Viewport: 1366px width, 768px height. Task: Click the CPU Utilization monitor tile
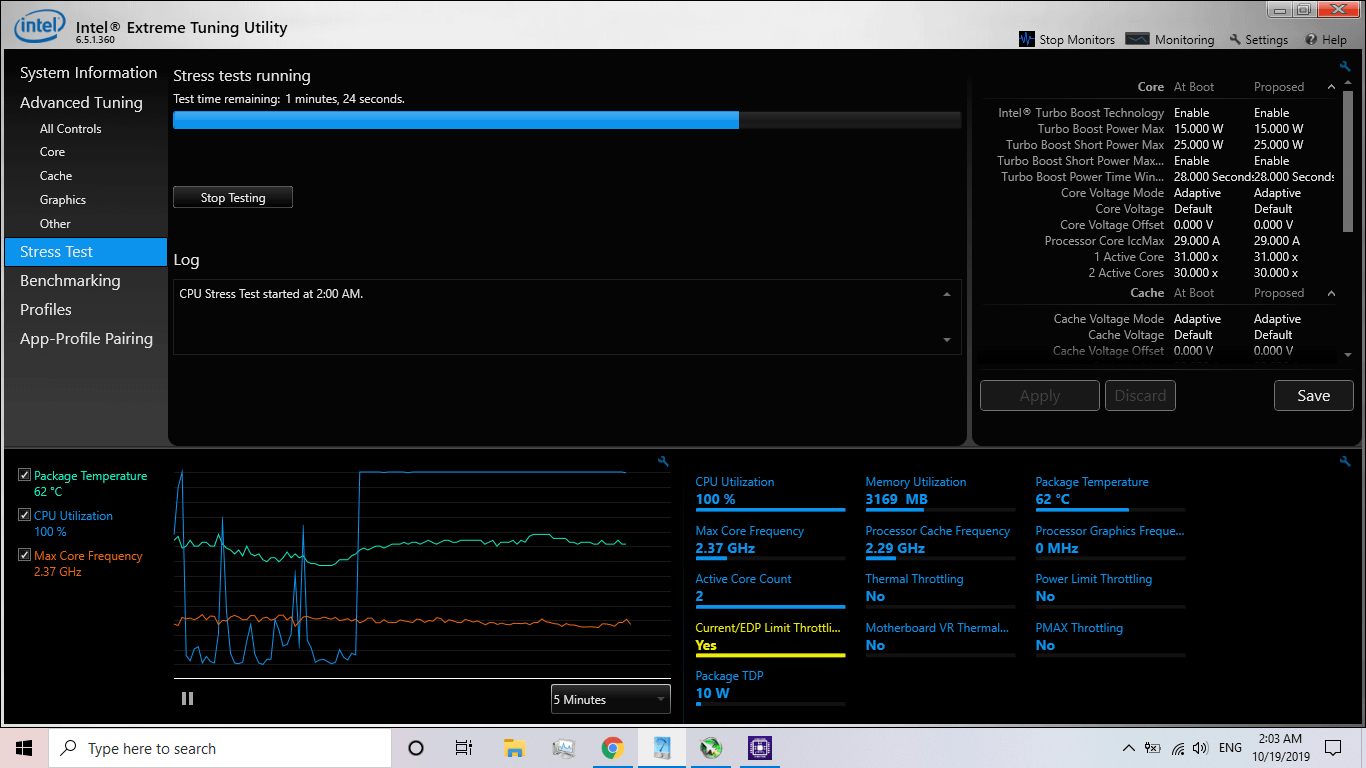[x=770, y=492]
